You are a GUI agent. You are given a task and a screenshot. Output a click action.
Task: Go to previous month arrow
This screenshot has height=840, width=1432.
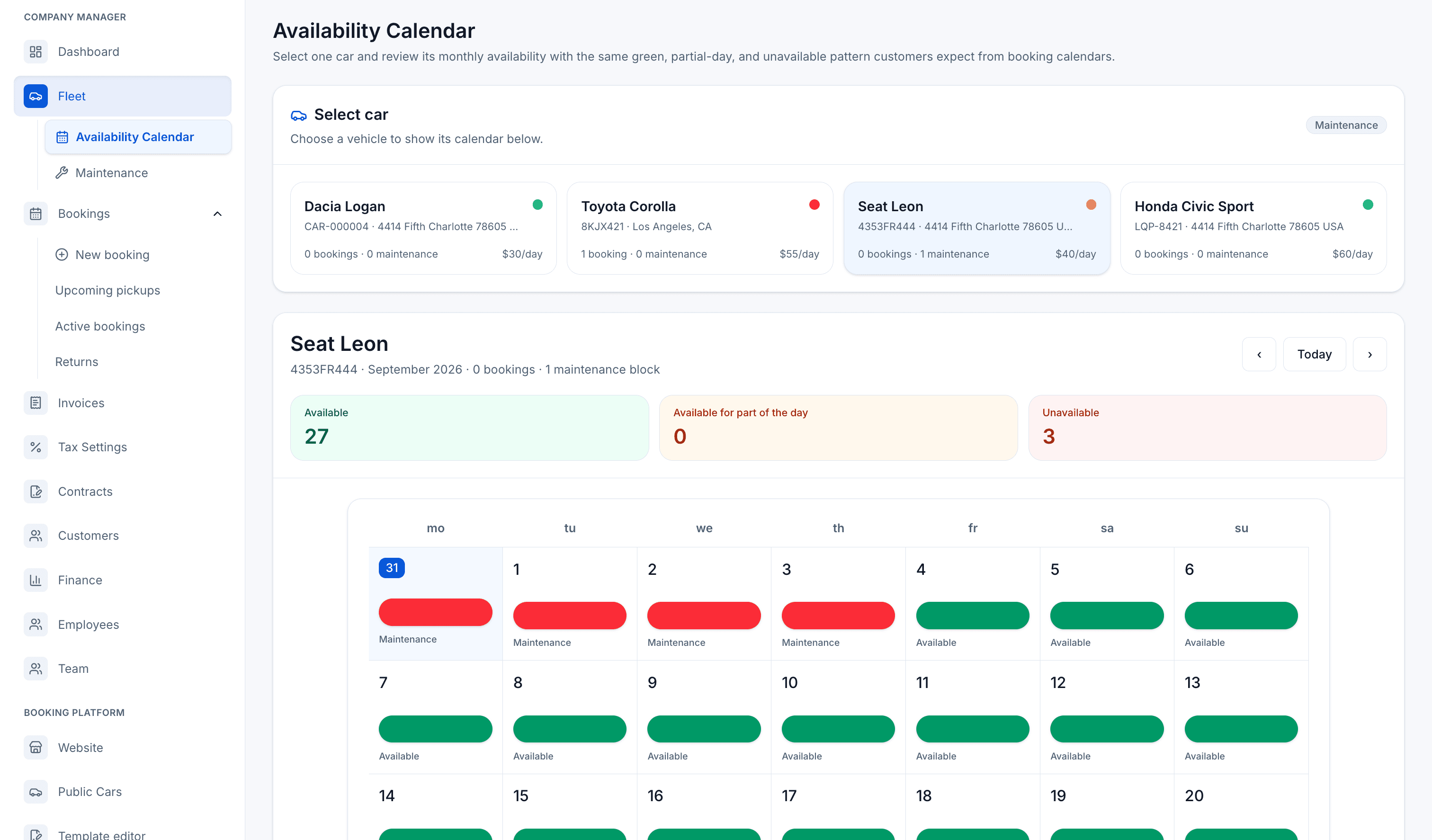tap(1259, 355)
